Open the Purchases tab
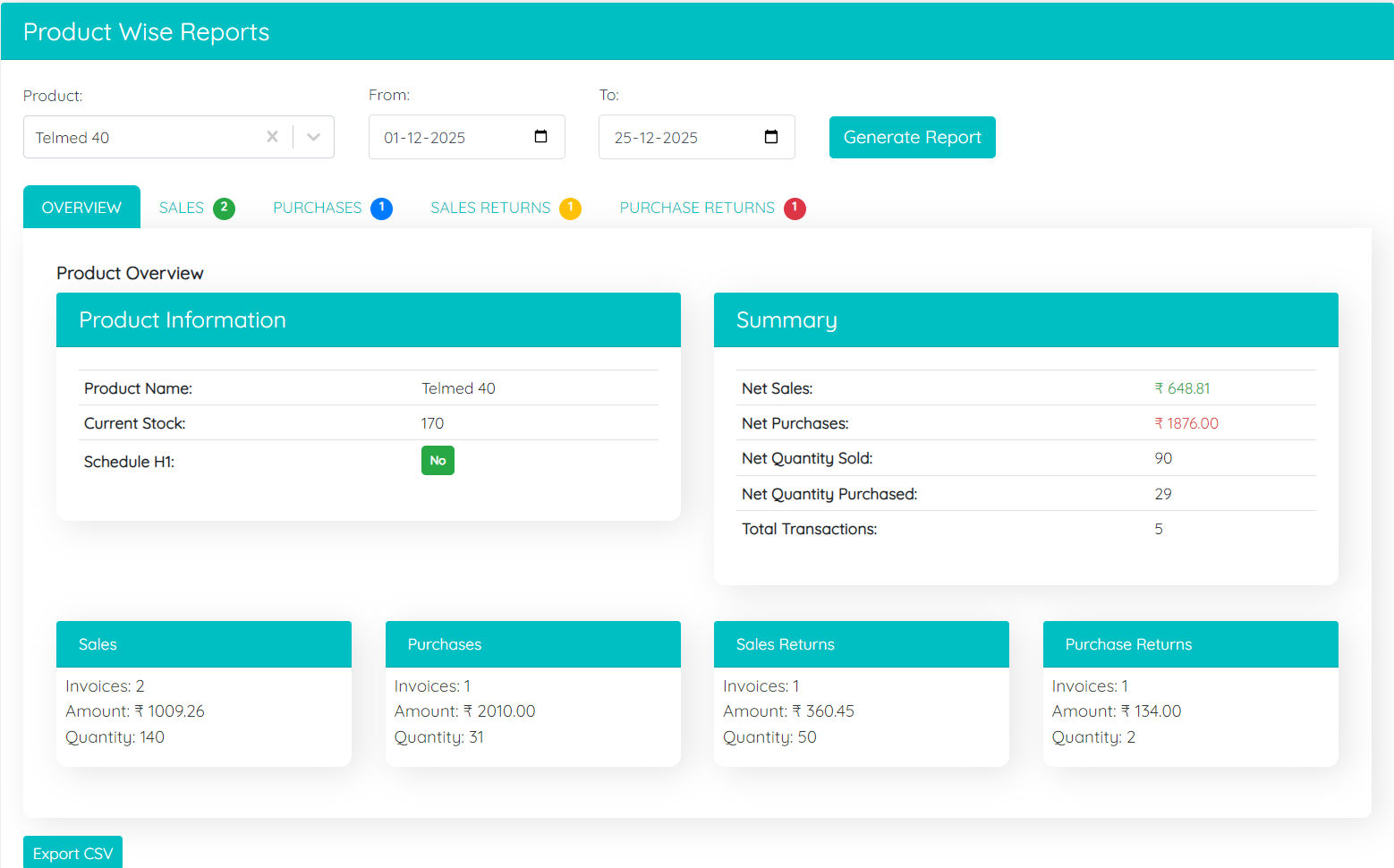Image resolution: width=1394 pixels, height=868 pixels. click(317, 208)
